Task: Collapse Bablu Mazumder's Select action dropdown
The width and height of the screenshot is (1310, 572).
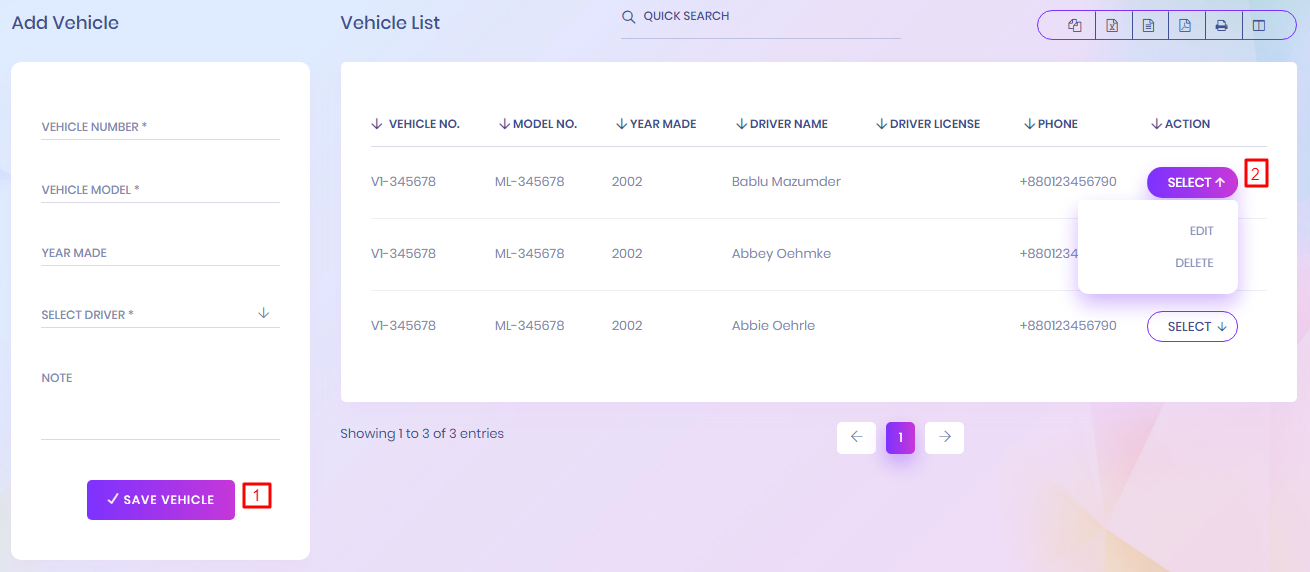Action: click(x=1192, y=183)
